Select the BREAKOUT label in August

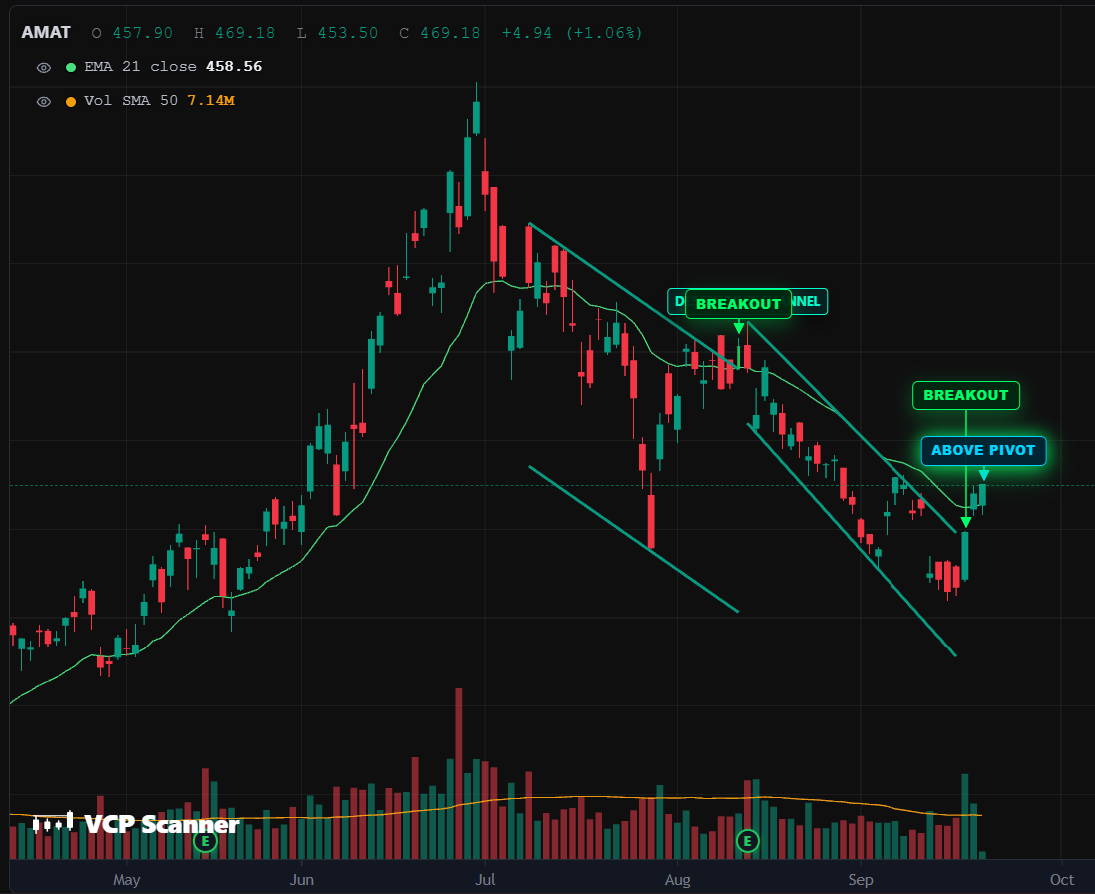(738, 304)
